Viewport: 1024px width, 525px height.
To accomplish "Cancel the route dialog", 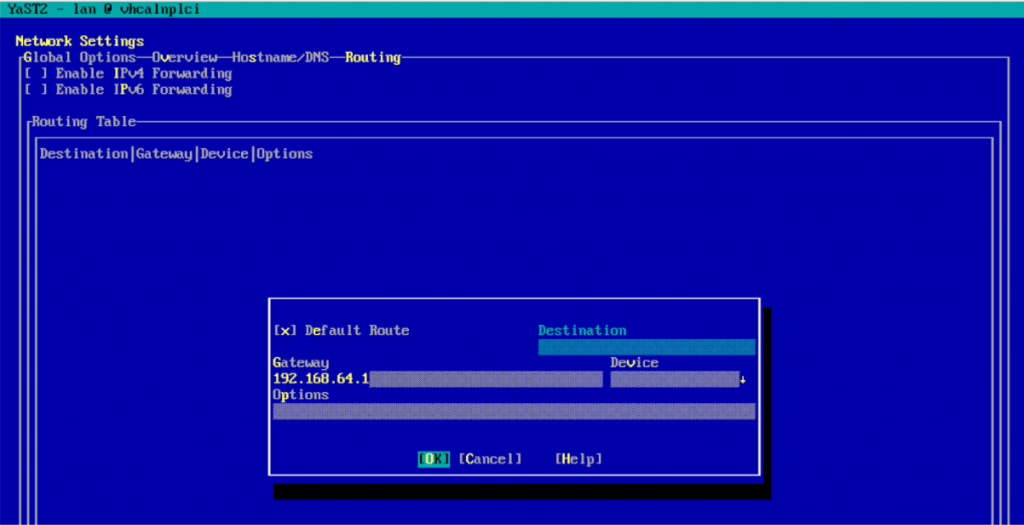I will [x=490, y=459].
